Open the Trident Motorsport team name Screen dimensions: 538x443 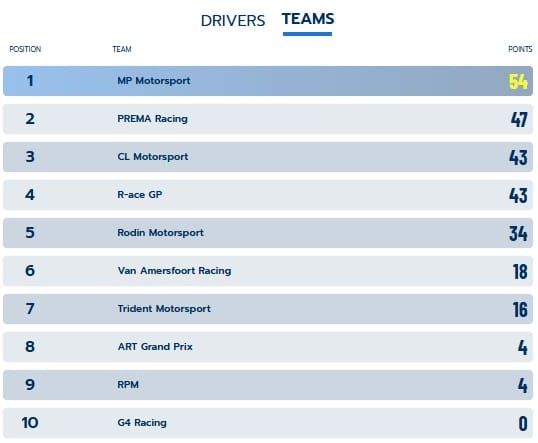pyautogui.click(x=164, y=308)
